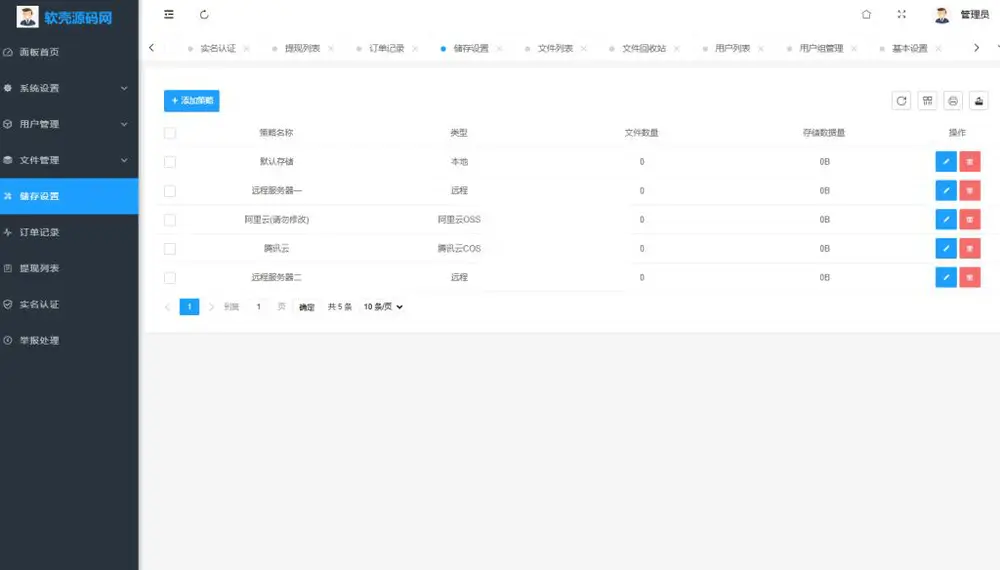This screenshot has height=570, width=1000.
Task: Check the 阿里云 row checkbox
Action: point(170,220)
